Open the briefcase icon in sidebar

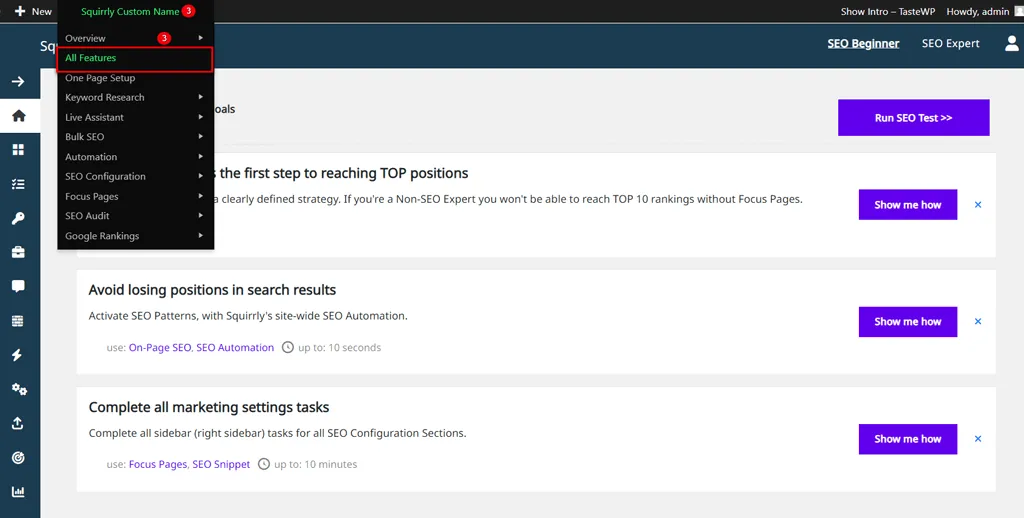[x=18, y=252]
